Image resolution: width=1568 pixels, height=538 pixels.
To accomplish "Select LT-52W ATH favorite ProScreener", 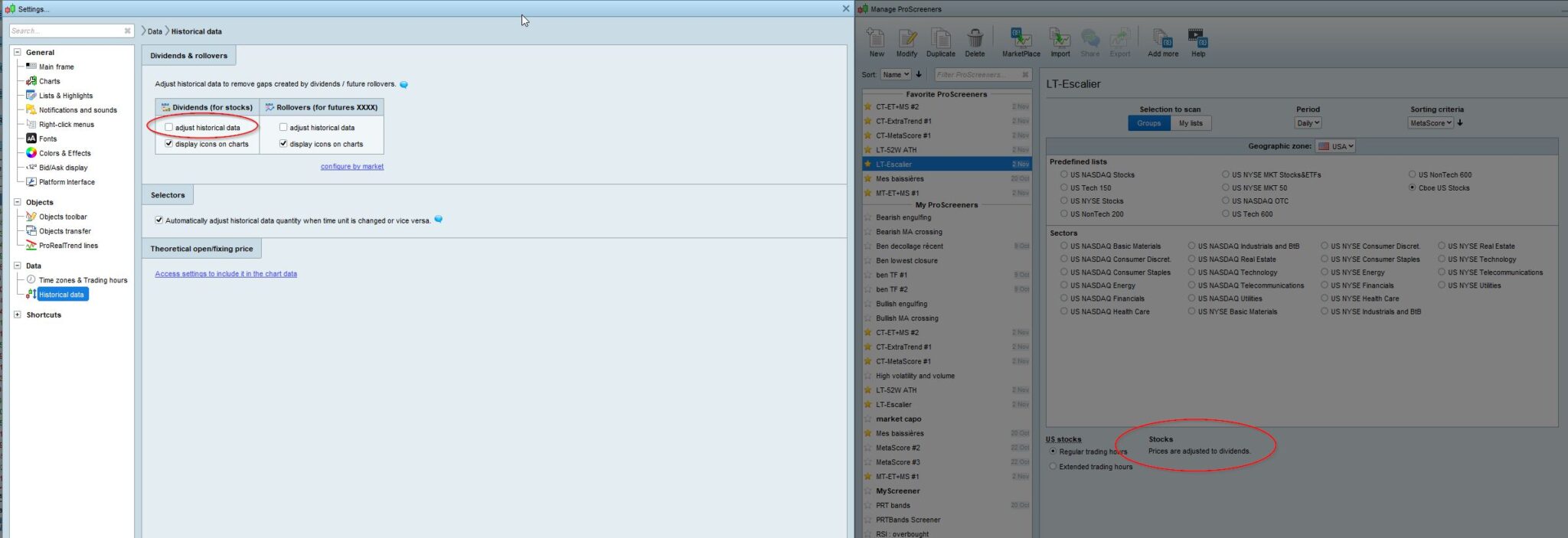I will pos(947,150).
